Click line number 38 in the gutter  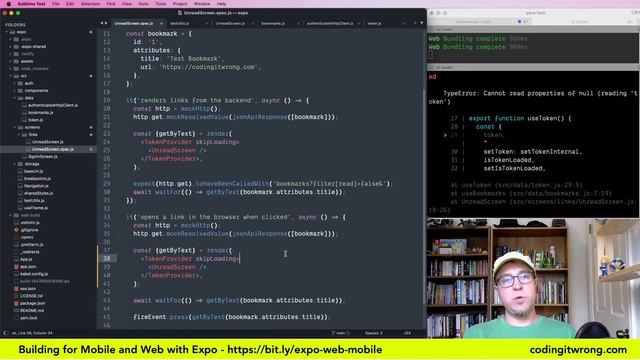(x=107, y=258)
